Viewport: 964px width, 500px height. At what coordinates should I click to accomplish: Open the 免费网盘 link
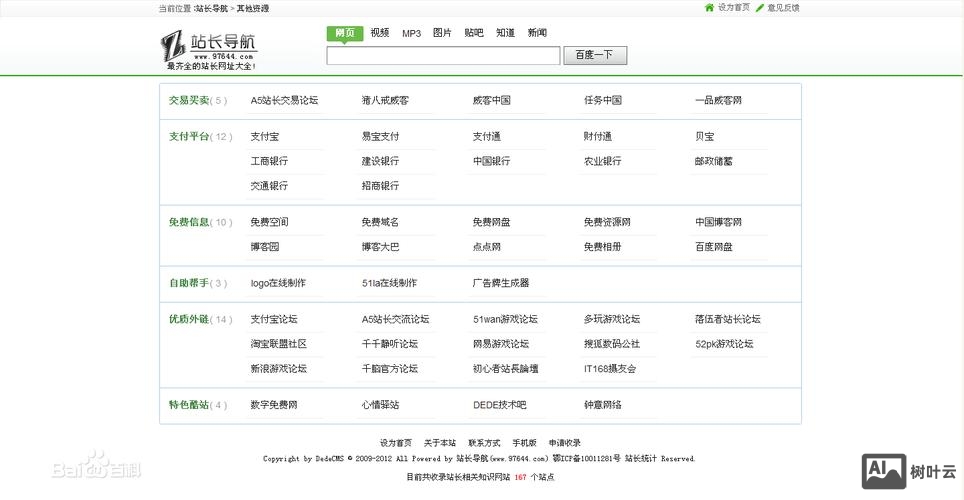click(491, 222)
